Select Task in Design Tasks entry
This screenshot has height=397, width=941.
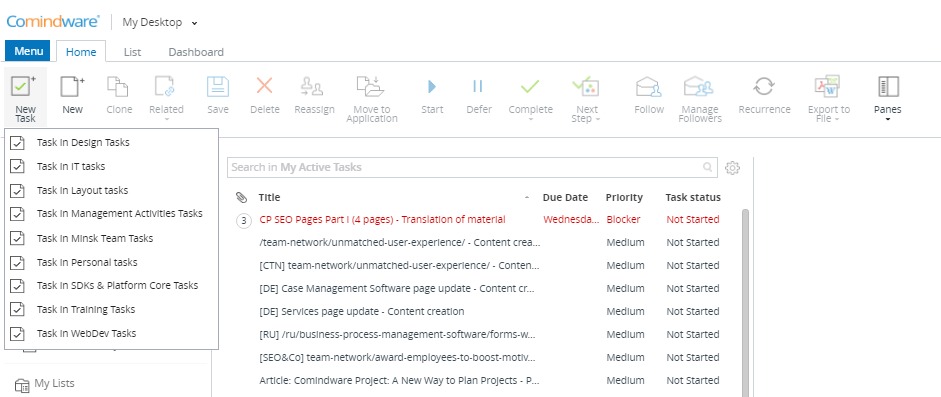click(112, 143)
